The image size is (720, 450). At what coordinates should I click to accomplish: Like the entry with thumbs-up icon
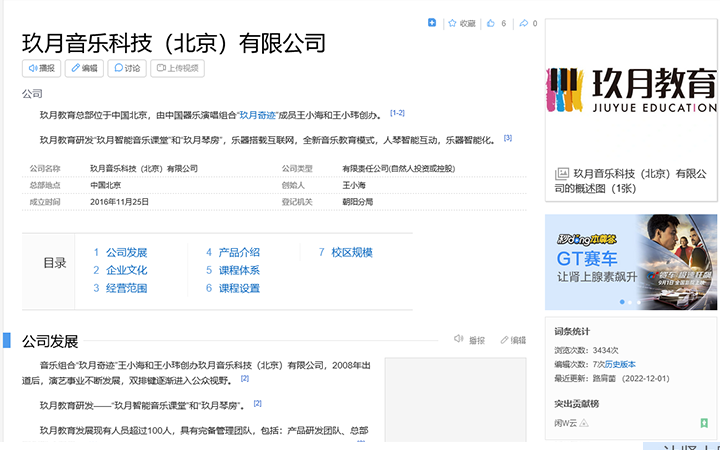point(491,23)
